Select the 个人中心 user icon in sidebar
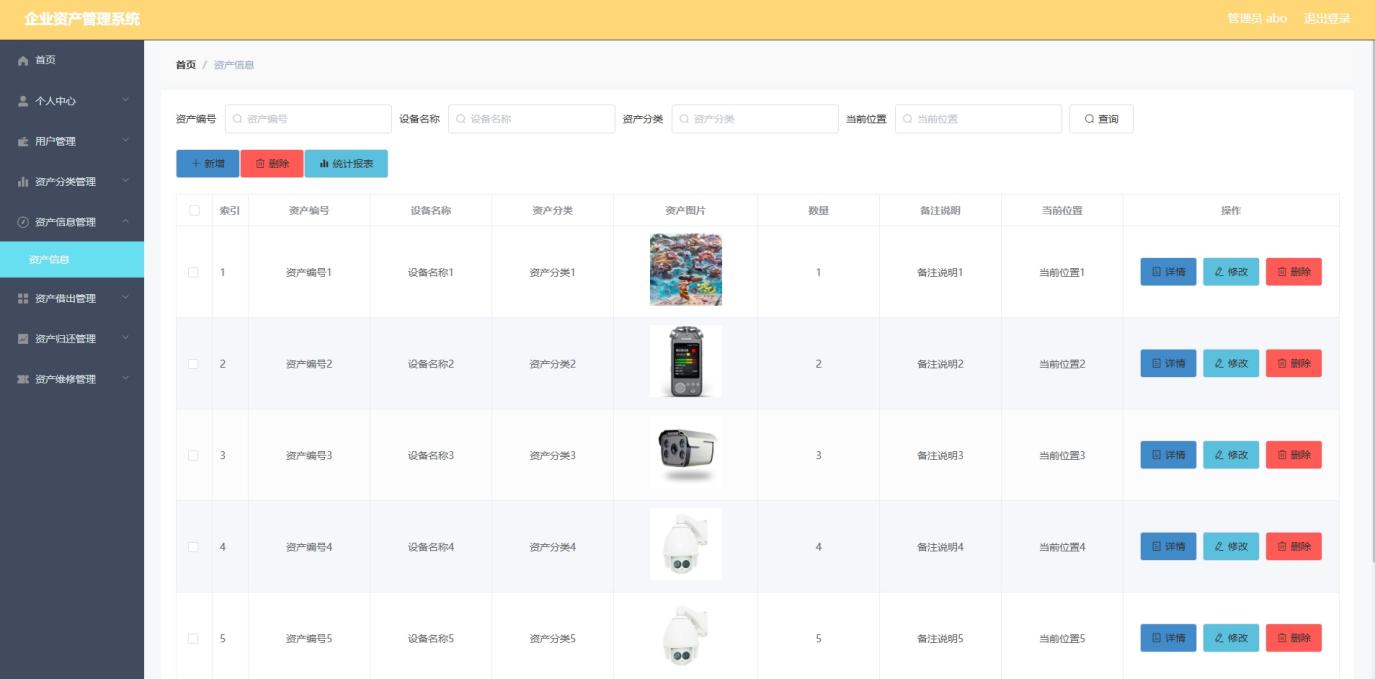Viewport: 1375px width, 679px height. (x=22, y=100)
